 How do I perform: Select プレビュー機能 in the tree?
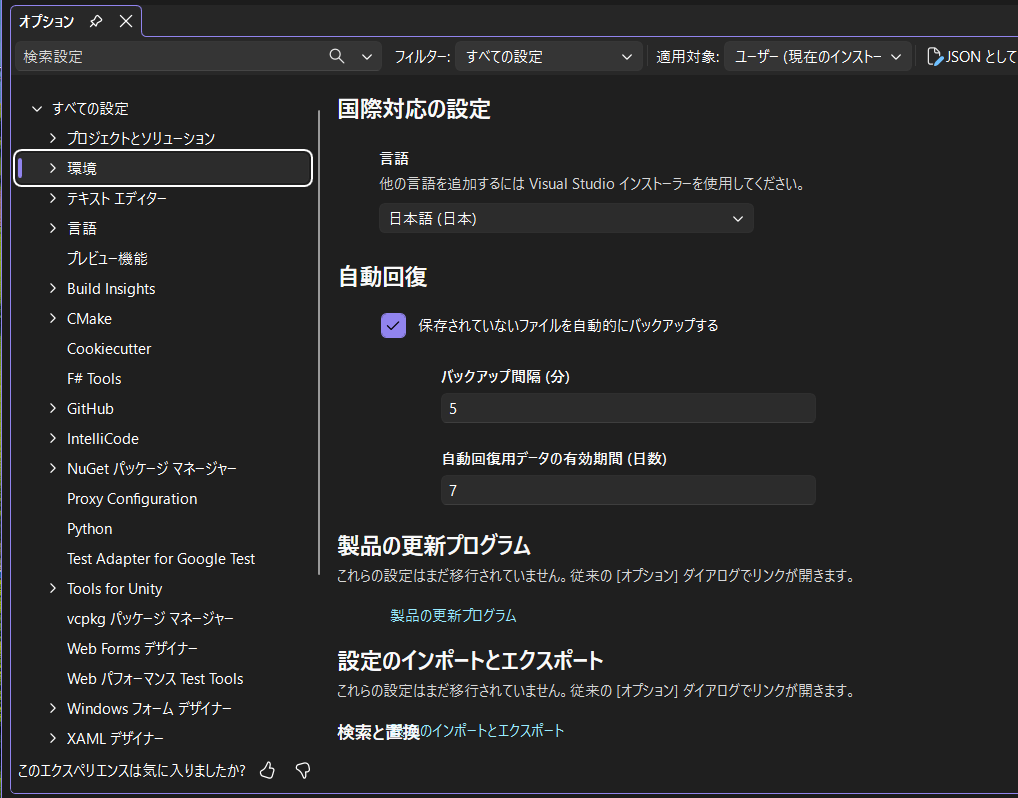pyautogui.click(x=107, y=258)
